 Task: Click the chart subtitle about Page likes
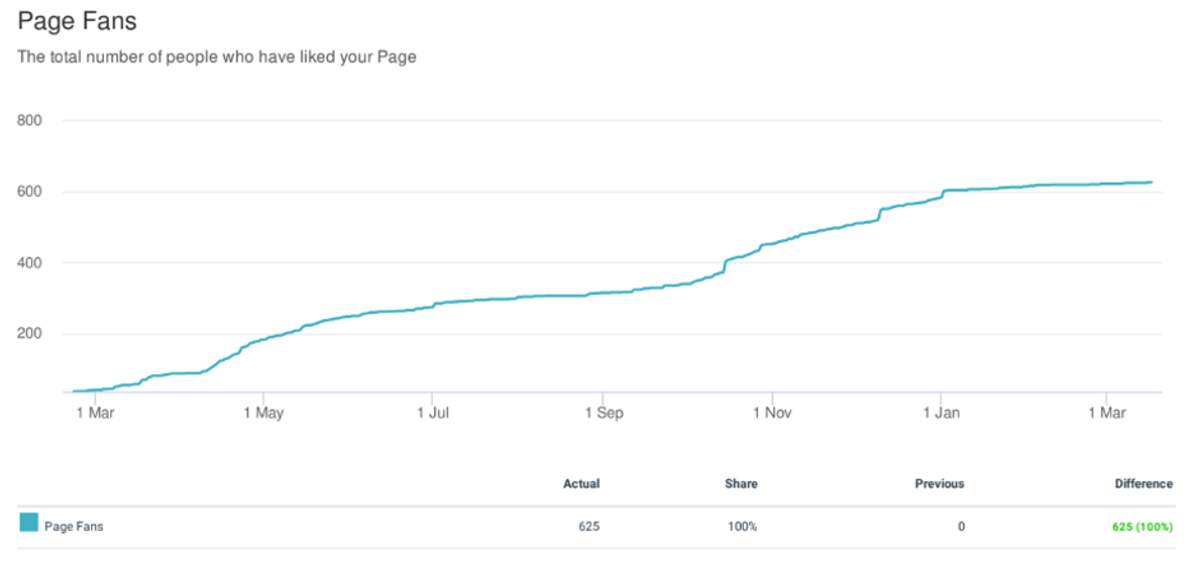tap(217, 57)
